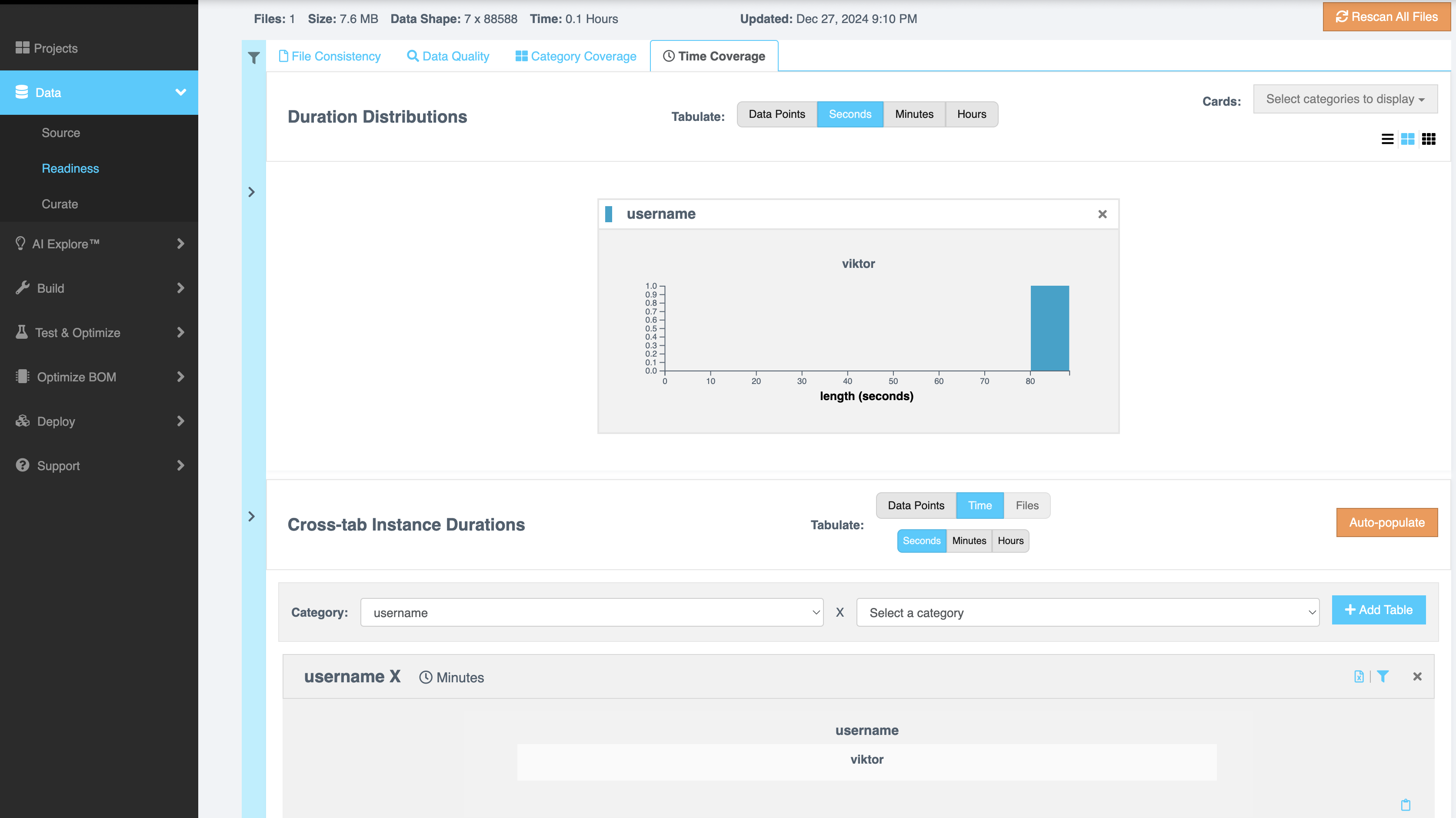Click the blue username color swatch
This screenshot has width=1456, height=818.
point(609,214)
